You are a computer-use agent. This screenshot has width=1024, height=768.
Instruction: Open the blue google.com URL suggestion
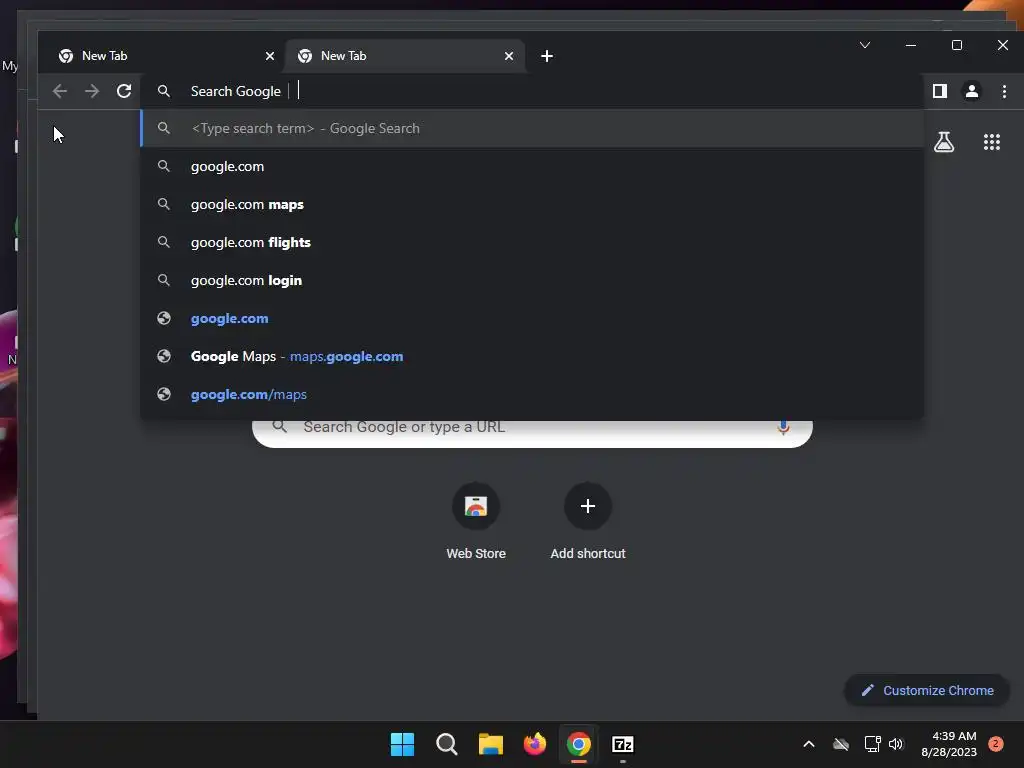pyautogui.click(x=532, y=318)
